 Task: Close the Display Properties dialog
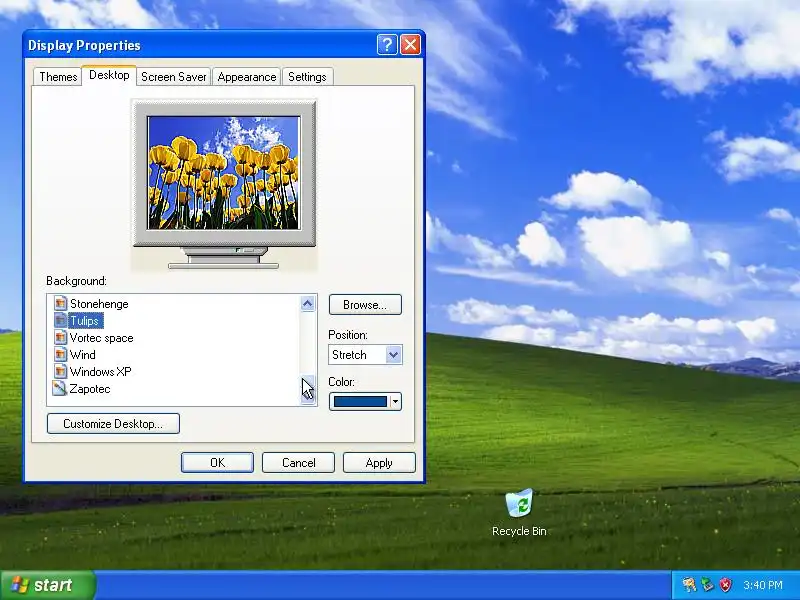coord(410,45)
